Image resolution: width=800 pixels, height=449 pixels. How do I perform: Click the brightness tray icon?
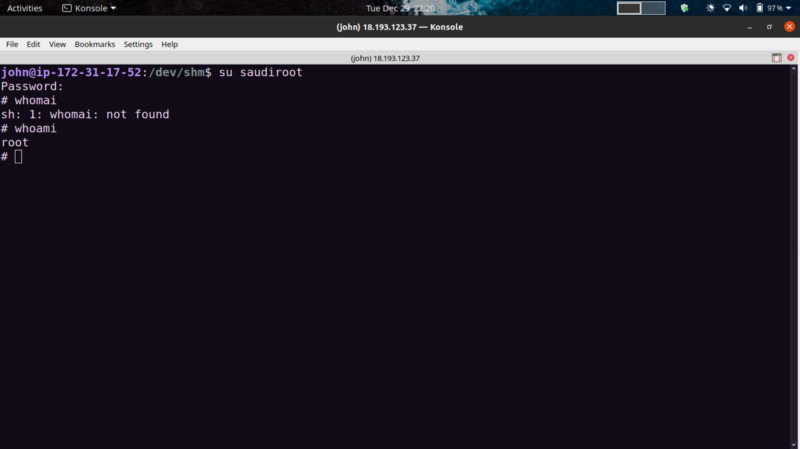click(710, 8)
